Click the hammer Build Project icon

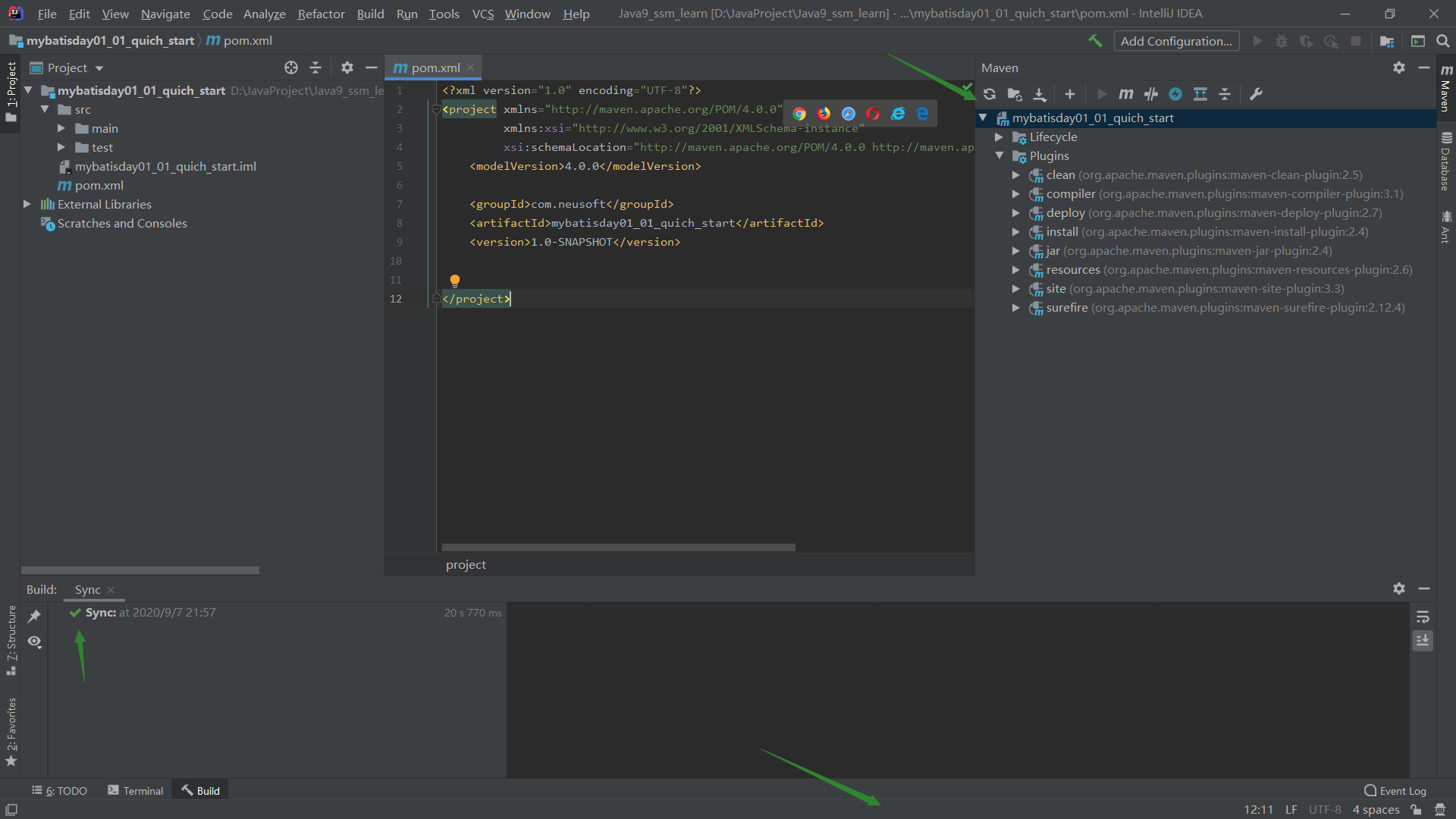[x=1094, y=41]
